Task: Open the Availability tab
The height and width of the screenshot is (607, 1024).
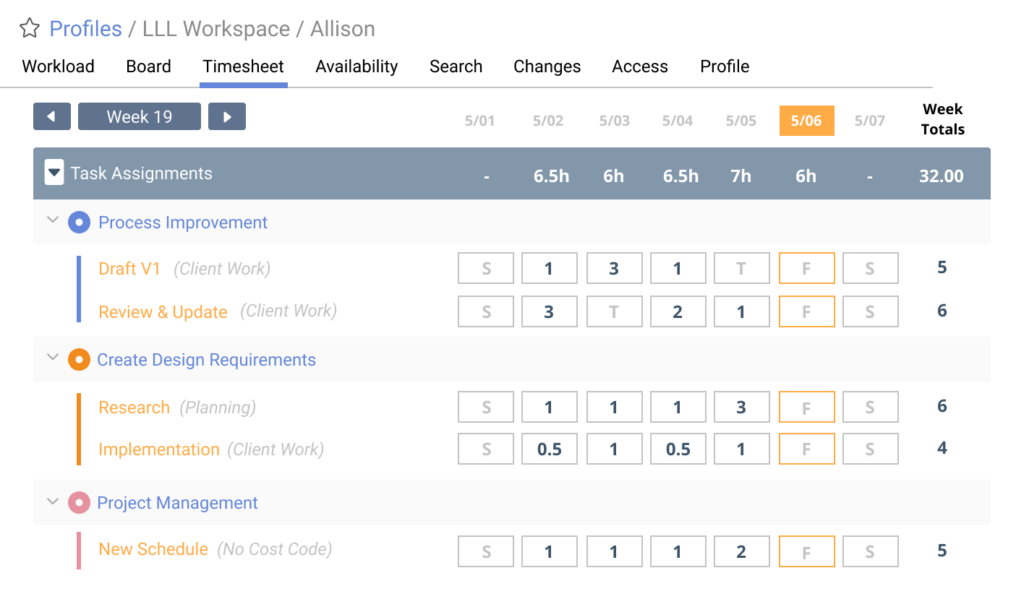Action: point(356,67)
